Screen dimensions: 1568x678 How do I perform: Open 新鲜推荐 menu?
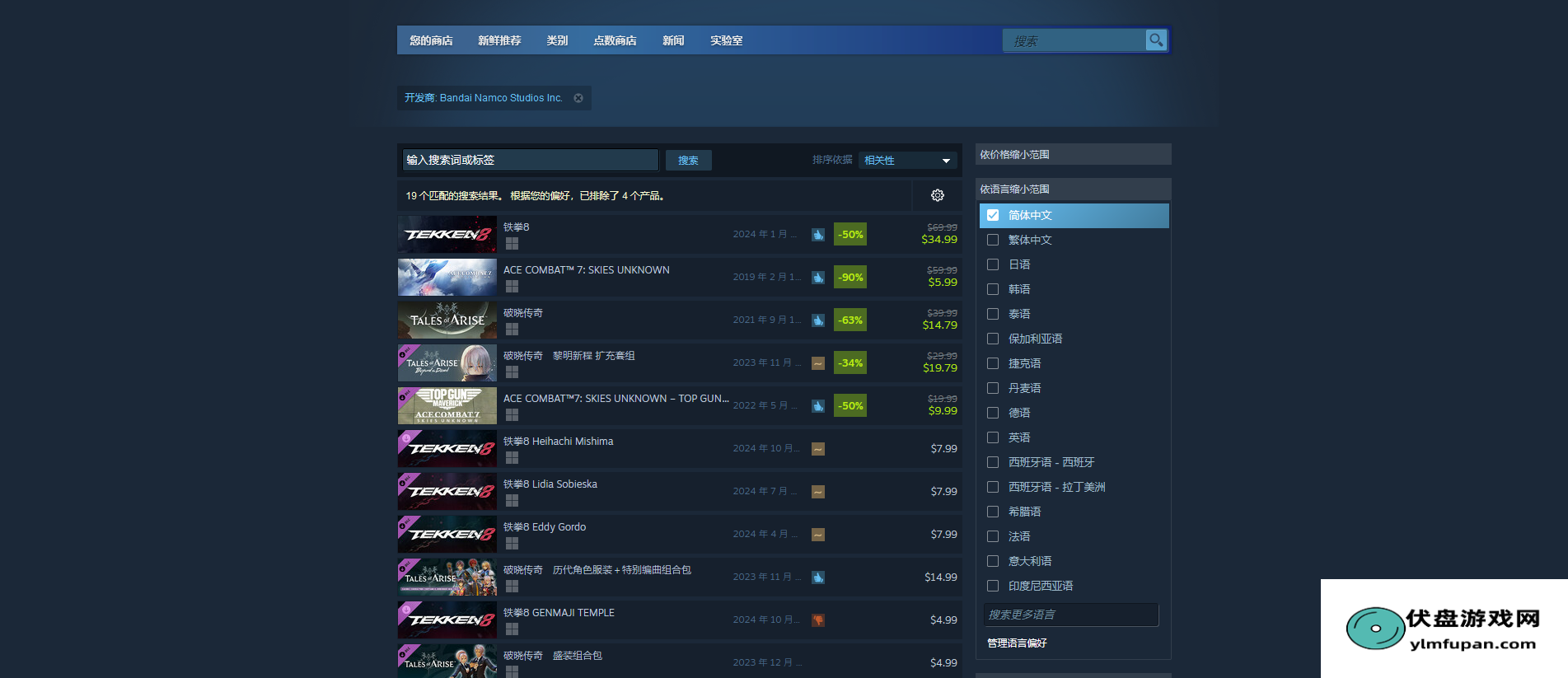[499, 40]
